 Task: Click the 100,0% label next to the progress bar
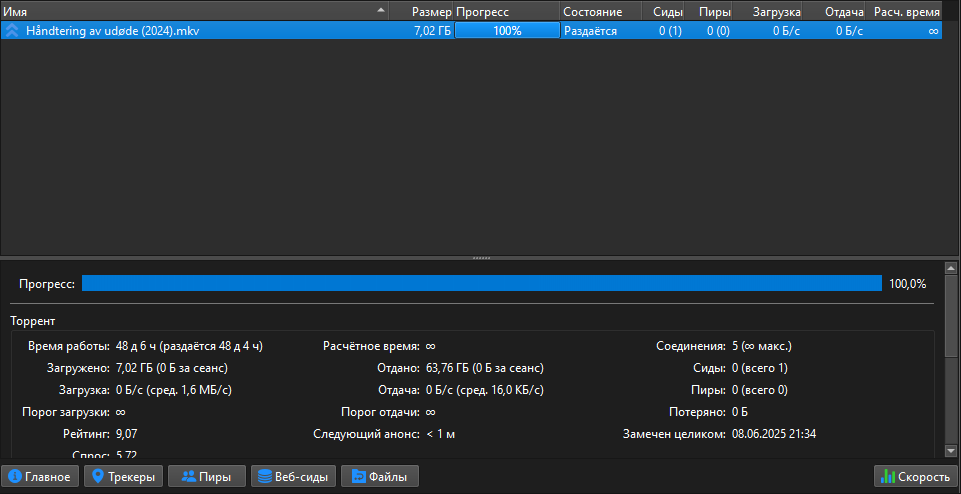pos(908,284)
